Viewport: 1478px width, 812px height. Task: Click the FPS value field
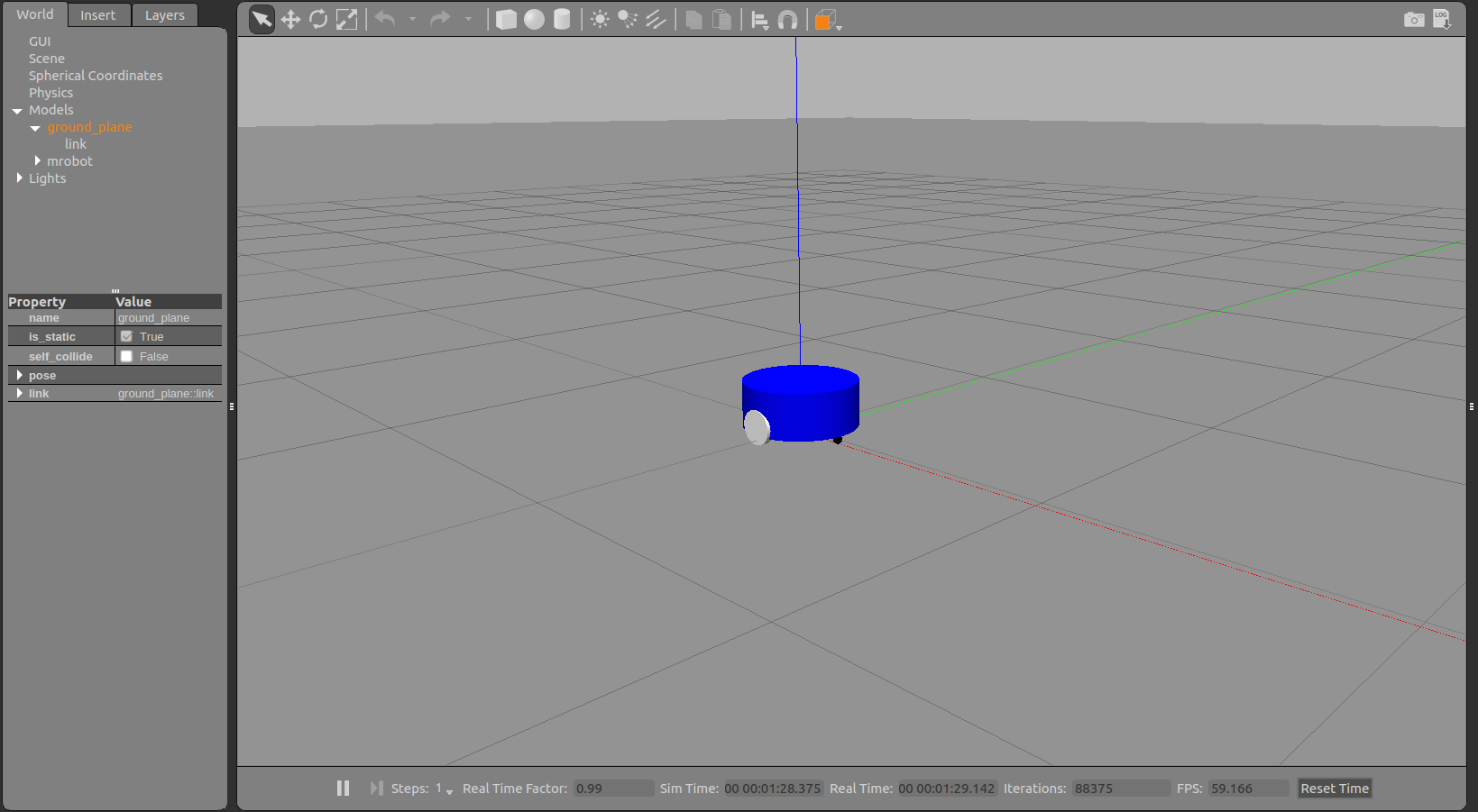(1249, 788)
